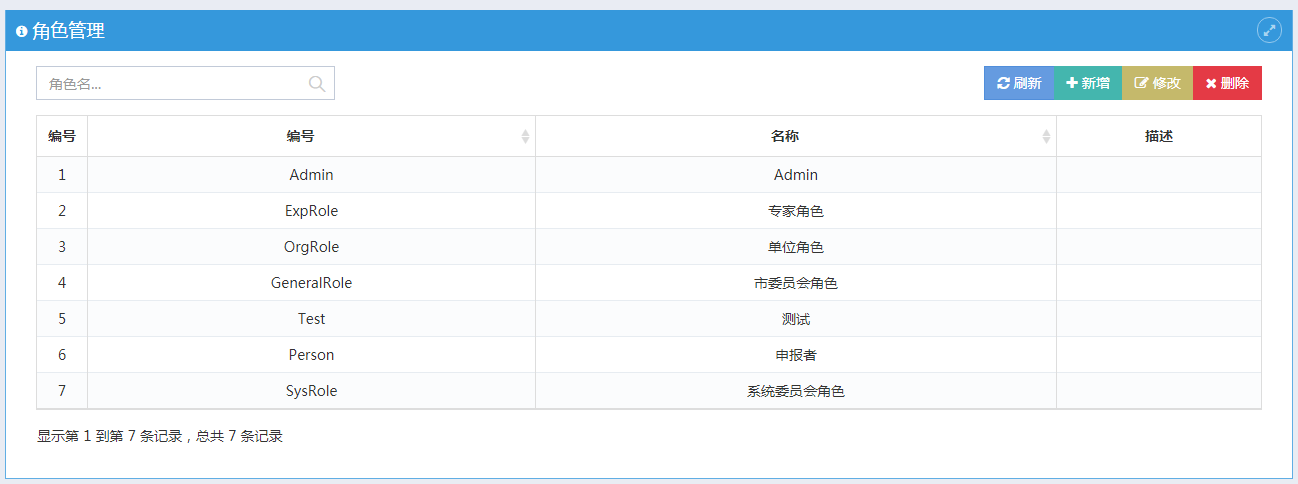This screenshot has height=484, width=1298.
Task: Click the 刷新 refresh button
Action: click(x=1019, y=83)
